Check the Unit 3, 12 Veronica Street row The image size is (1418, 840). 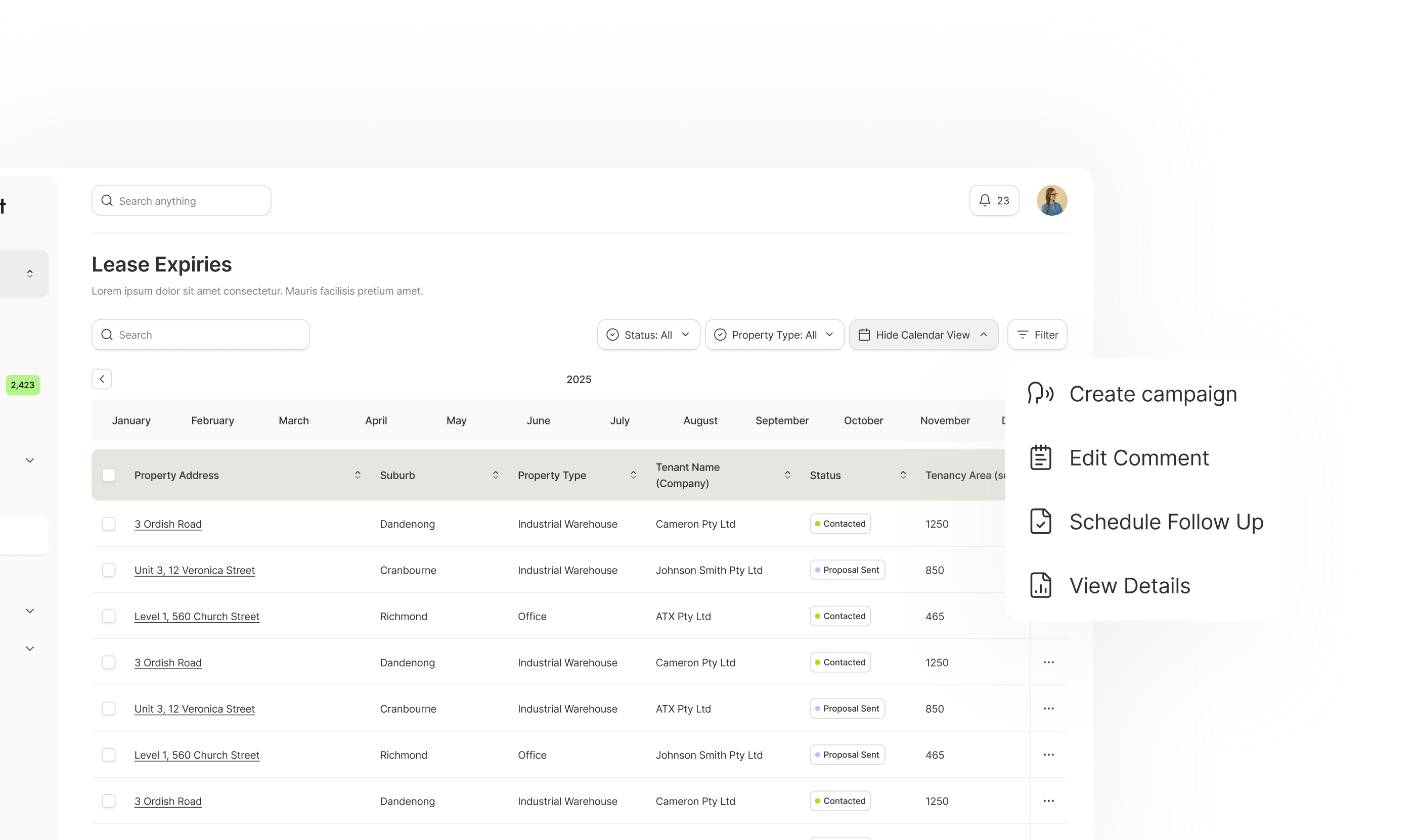pos(109,570)
